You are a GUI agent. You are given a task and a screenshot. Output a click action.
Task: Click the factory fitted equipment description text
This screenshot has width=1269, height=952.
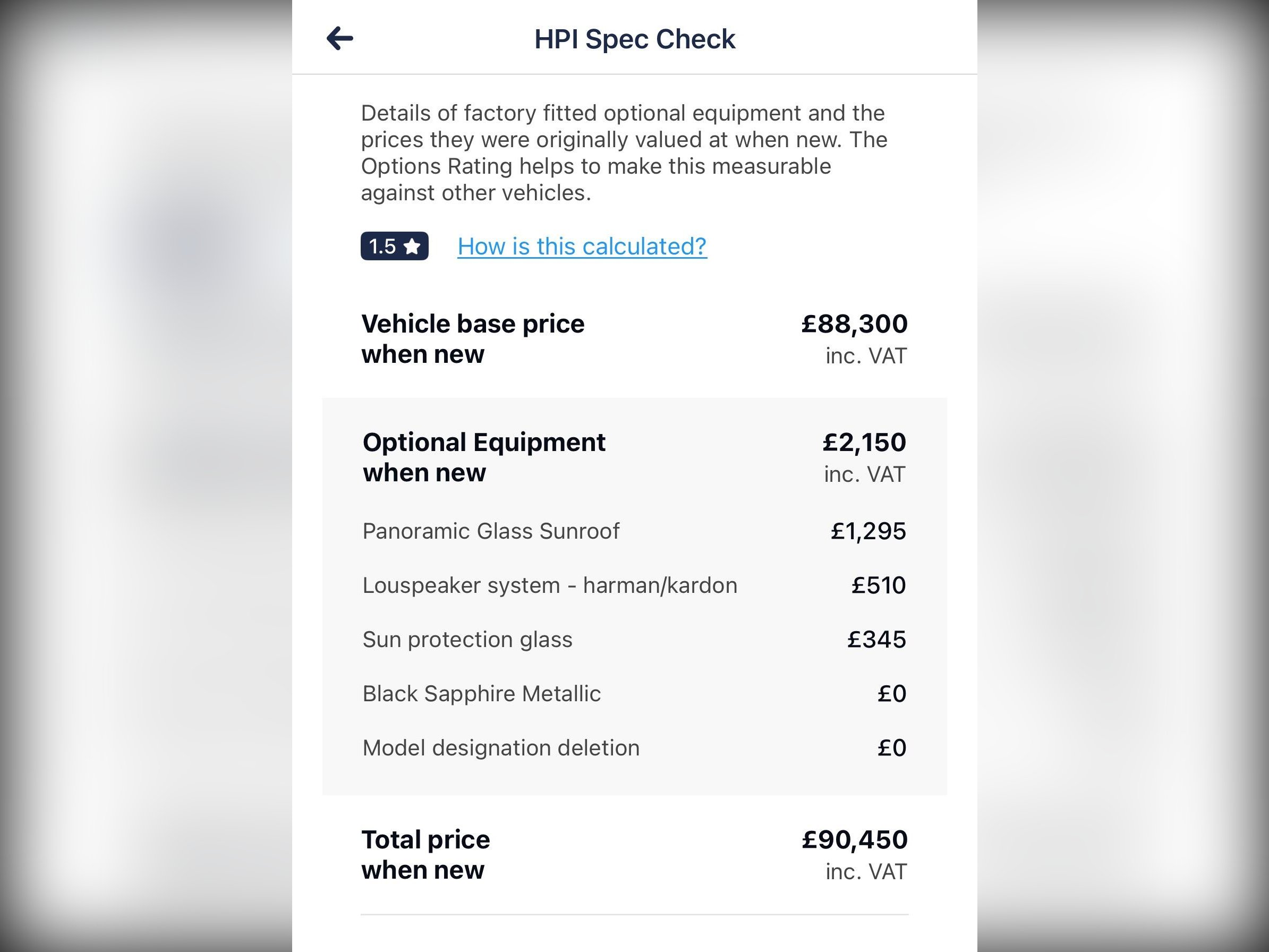click(x=624, y=152)
